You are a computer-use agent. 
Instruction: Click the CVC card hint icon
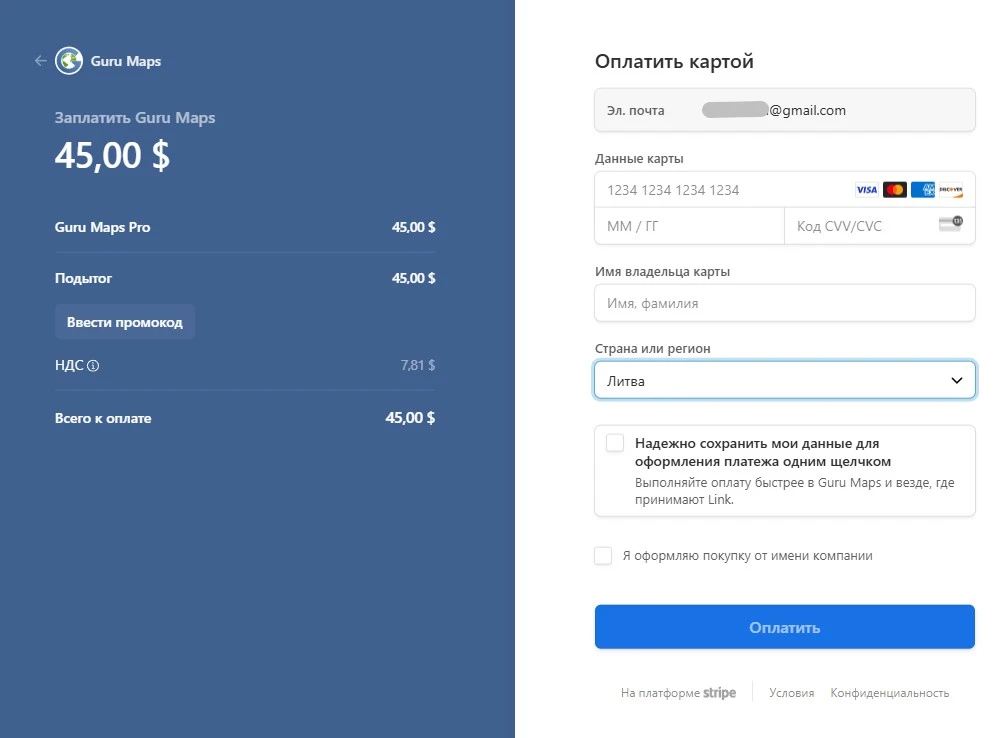951,223
